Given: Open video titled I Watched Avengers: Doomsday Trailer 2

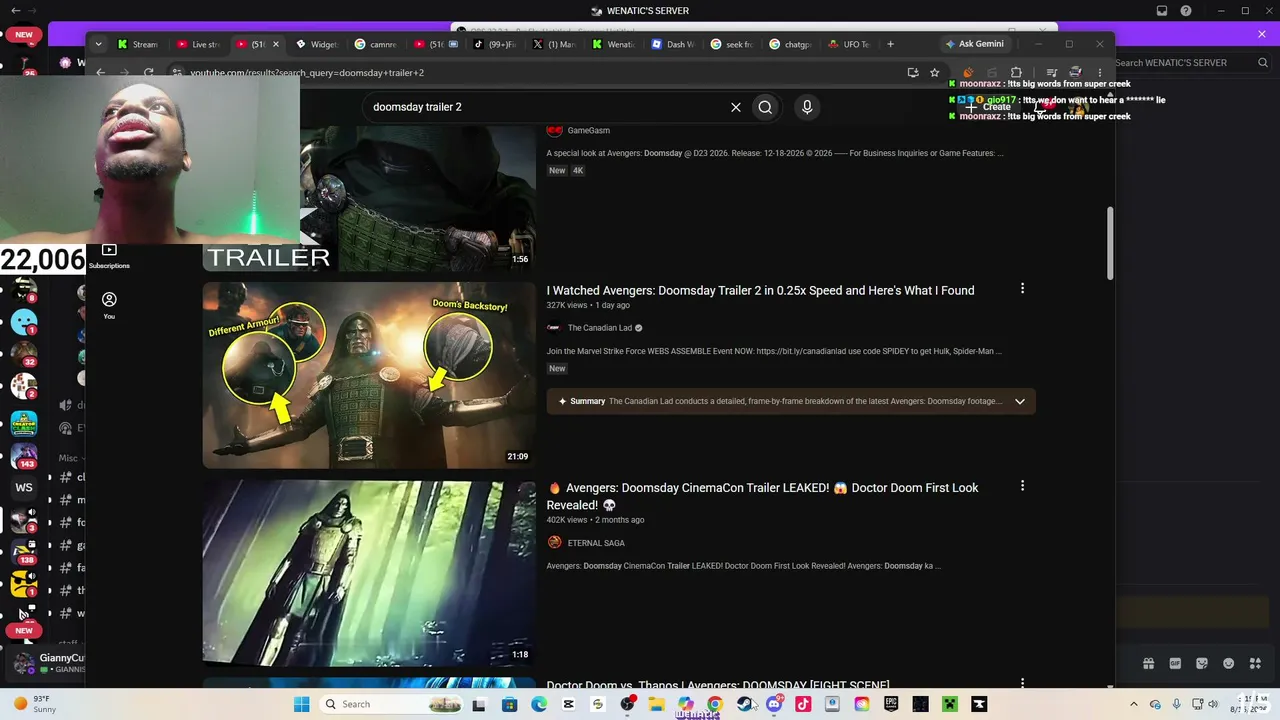Looking at the screenshot, I should point(760,290).
